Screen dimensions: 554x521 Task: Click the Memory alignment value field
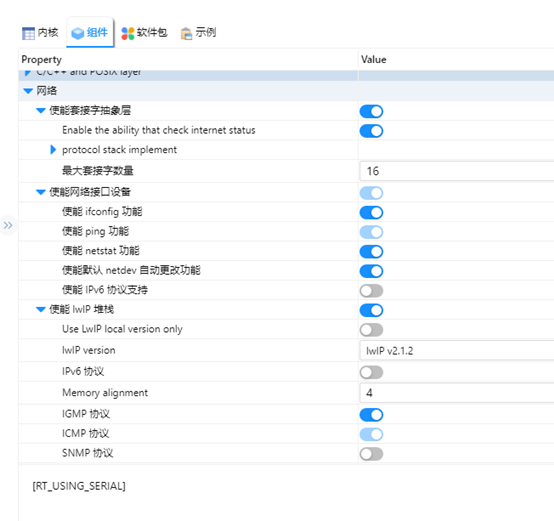[x=457, y=393]
